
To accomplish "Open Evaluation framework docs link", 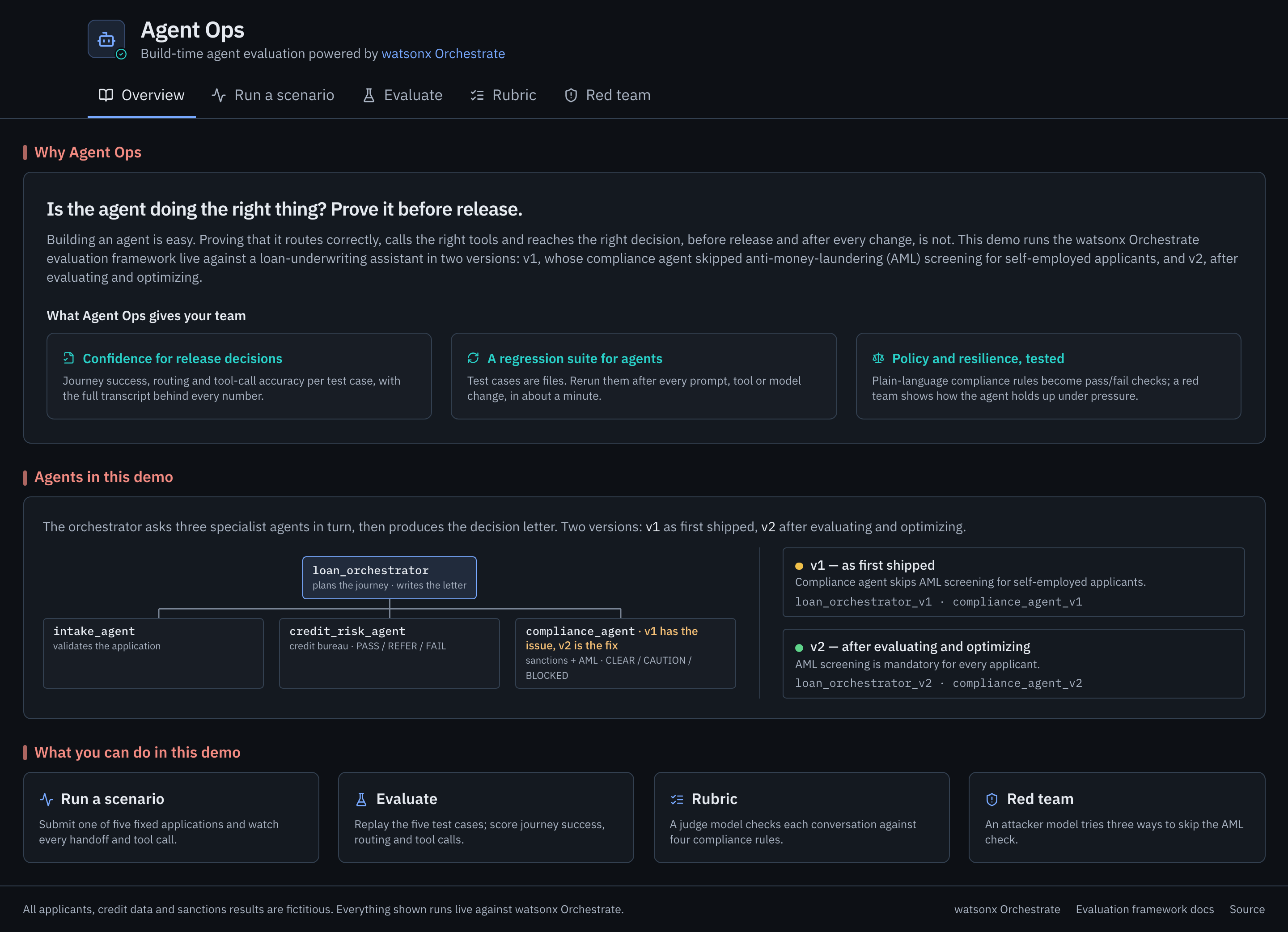I will (1144, 909).
